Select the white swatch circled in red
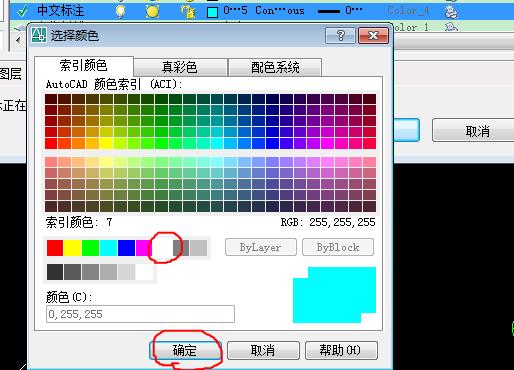Screen dimensions: 514x370 point(162,248)
